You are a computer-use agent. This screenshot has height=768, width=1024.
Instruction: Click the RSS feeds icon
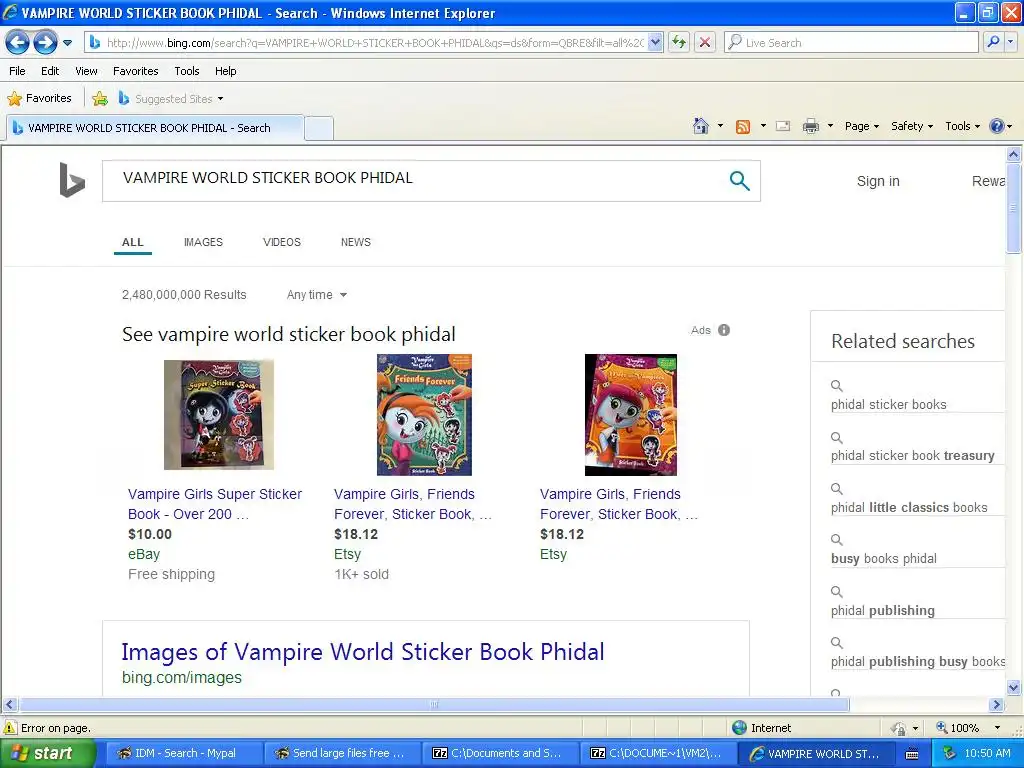pos(743,127)
